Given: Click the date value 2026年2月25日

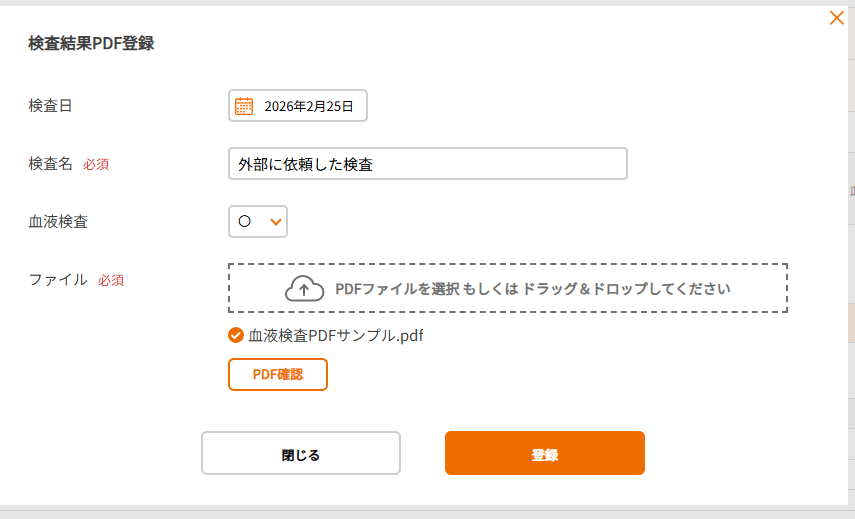Looking at the screenshot, I should [308, 106].
